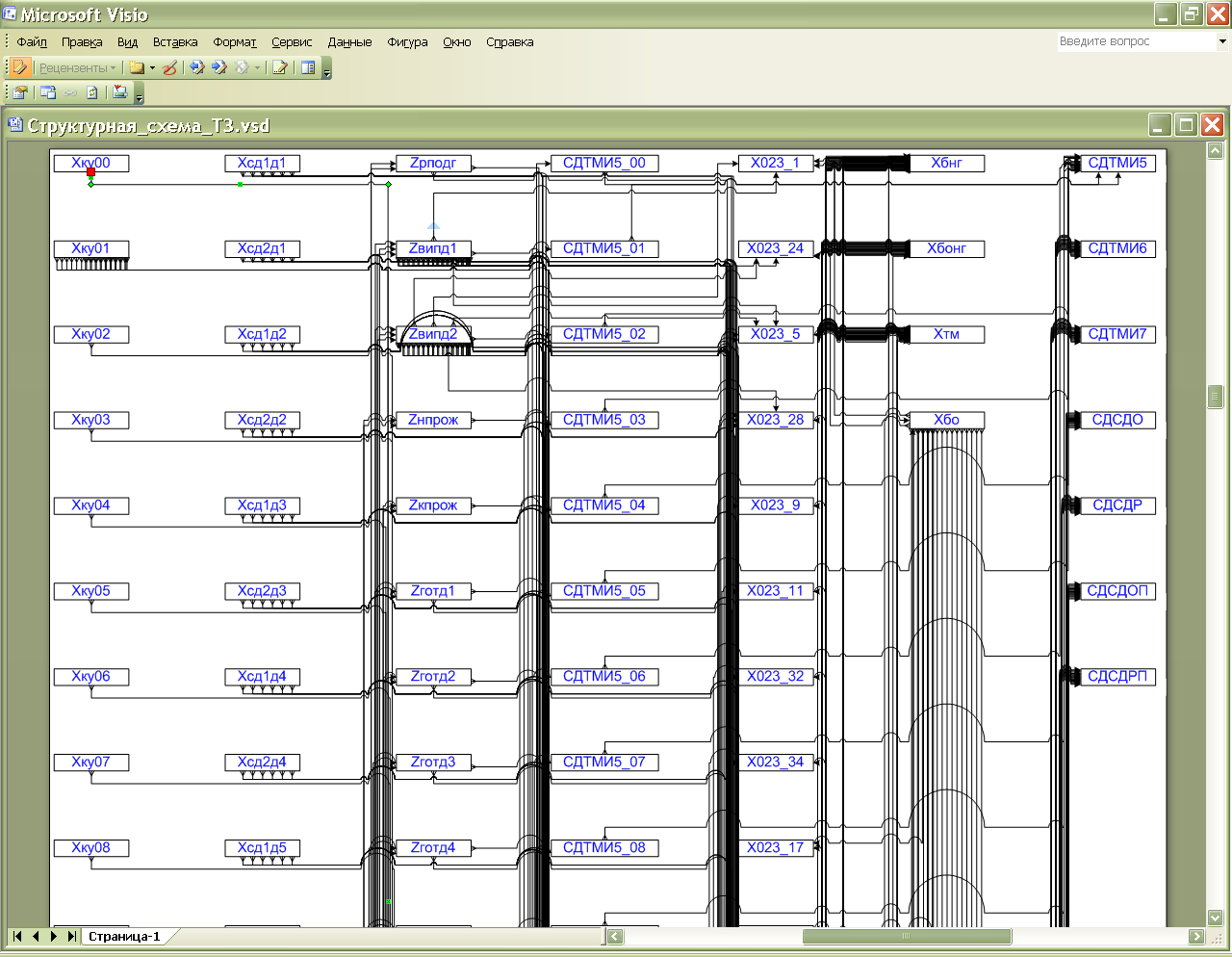
Task: Open the Правка menu
Action: point(82,41)
